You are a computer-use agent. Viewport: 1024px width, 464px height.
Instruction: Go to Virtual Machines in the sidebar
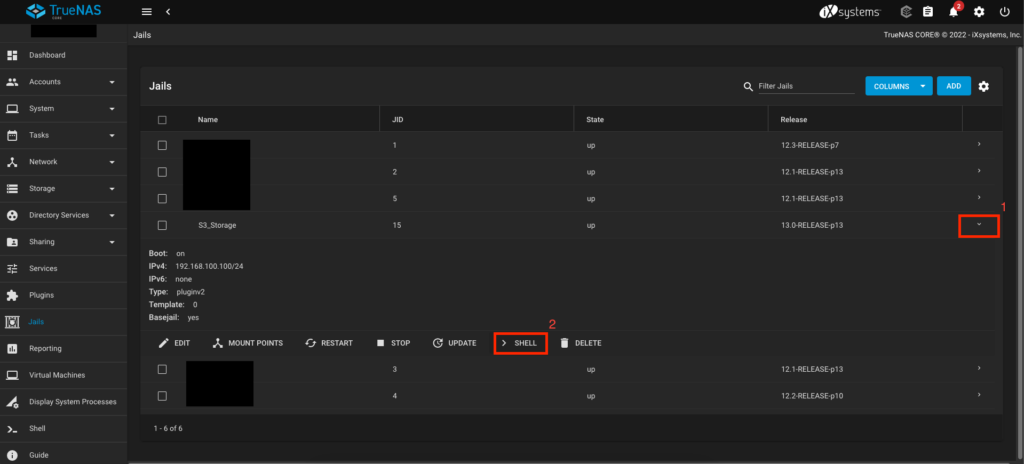pyautogui.click(x=63, y=375)
